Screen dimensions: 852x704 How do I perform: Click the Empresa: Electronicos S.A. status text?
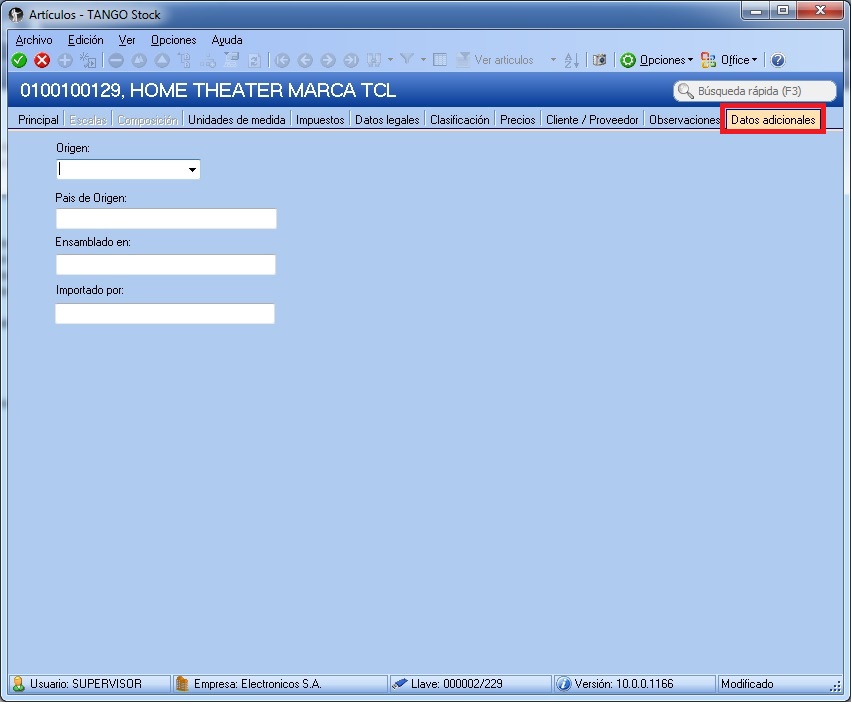point(258,684)
